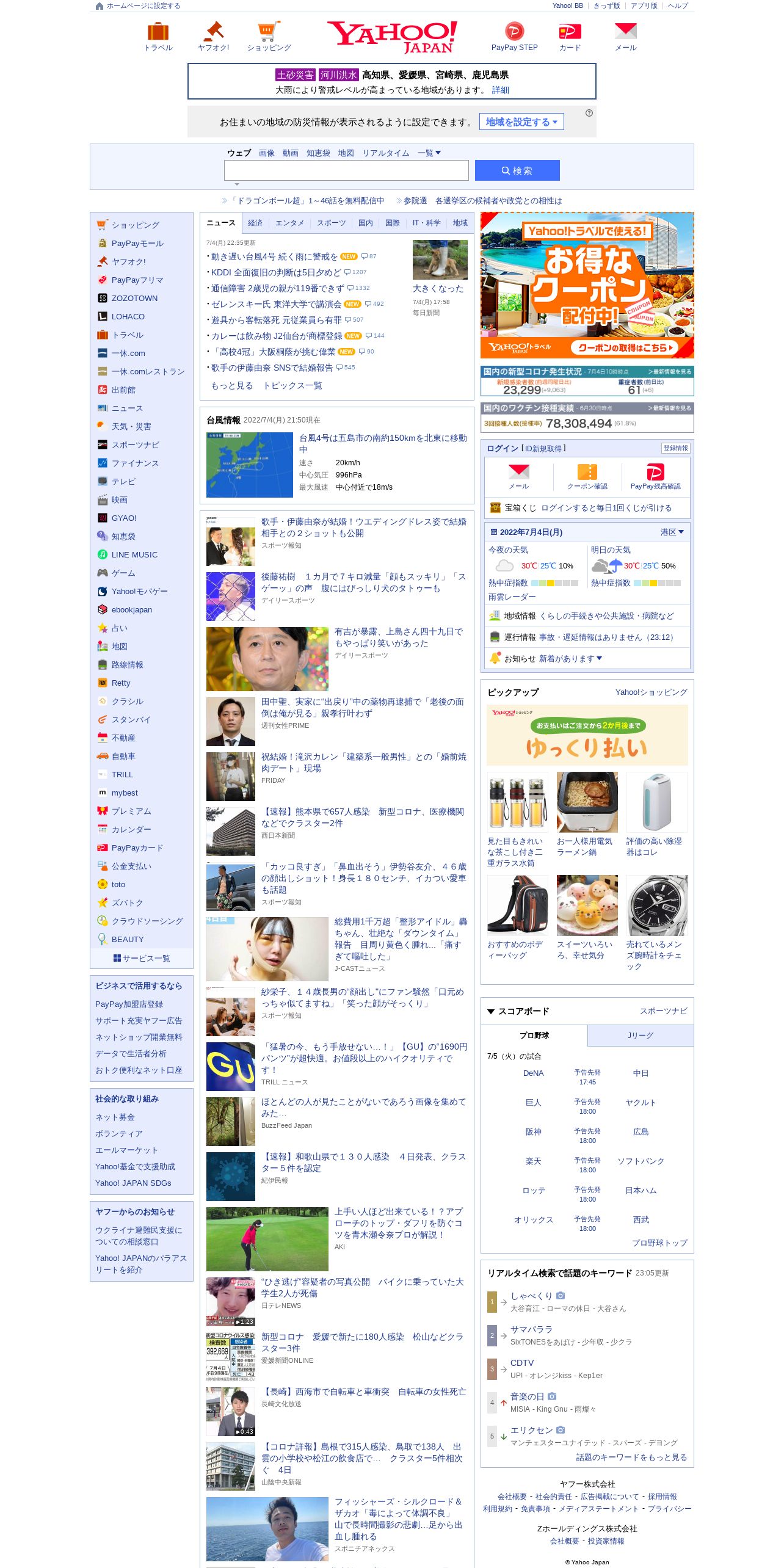Open the Yahoo!トラベル coupon banner
This screenshot has height=1568, width=784.
pos(587,285)
